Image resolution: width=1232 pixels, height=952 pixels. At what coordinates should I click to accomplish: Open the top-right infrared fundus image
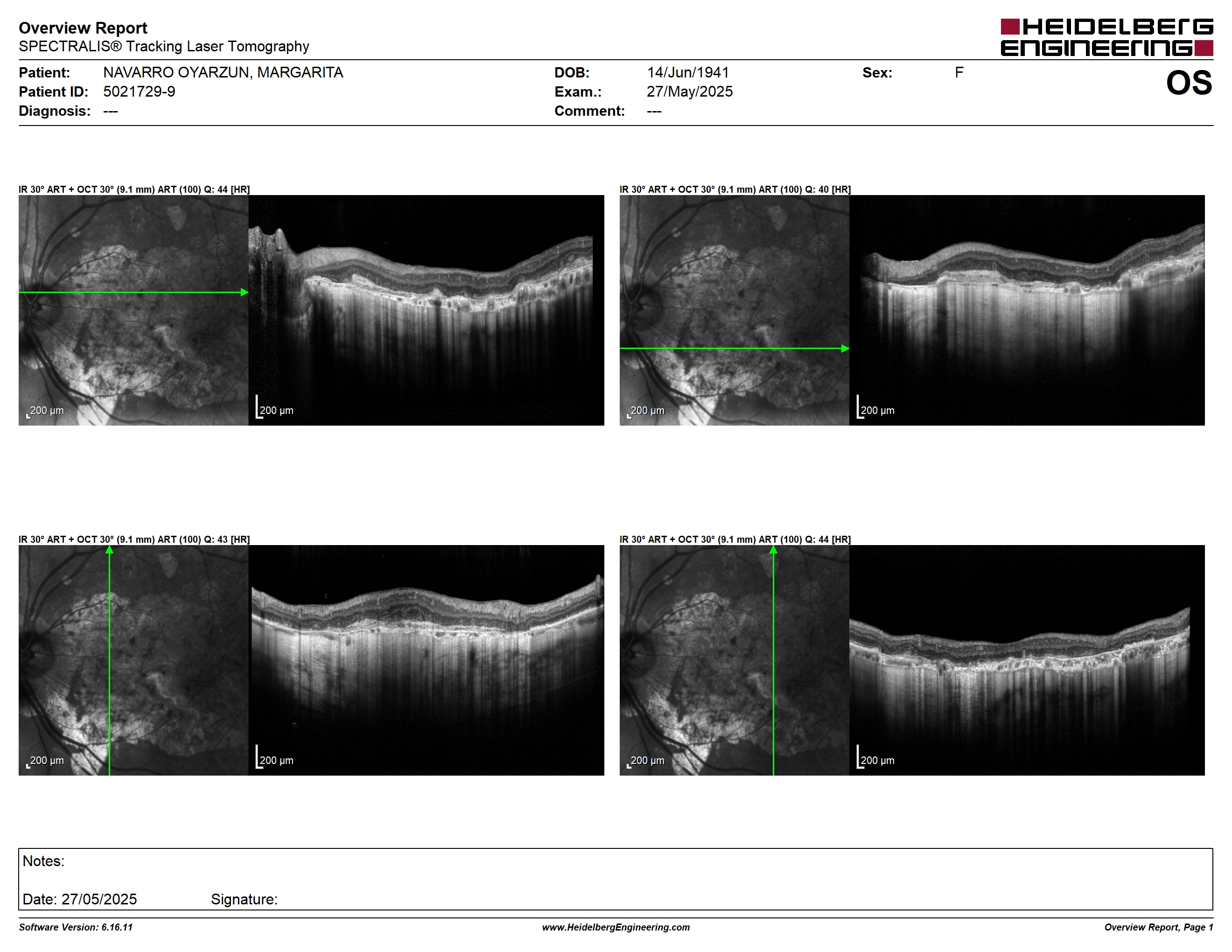coord(735,310)
